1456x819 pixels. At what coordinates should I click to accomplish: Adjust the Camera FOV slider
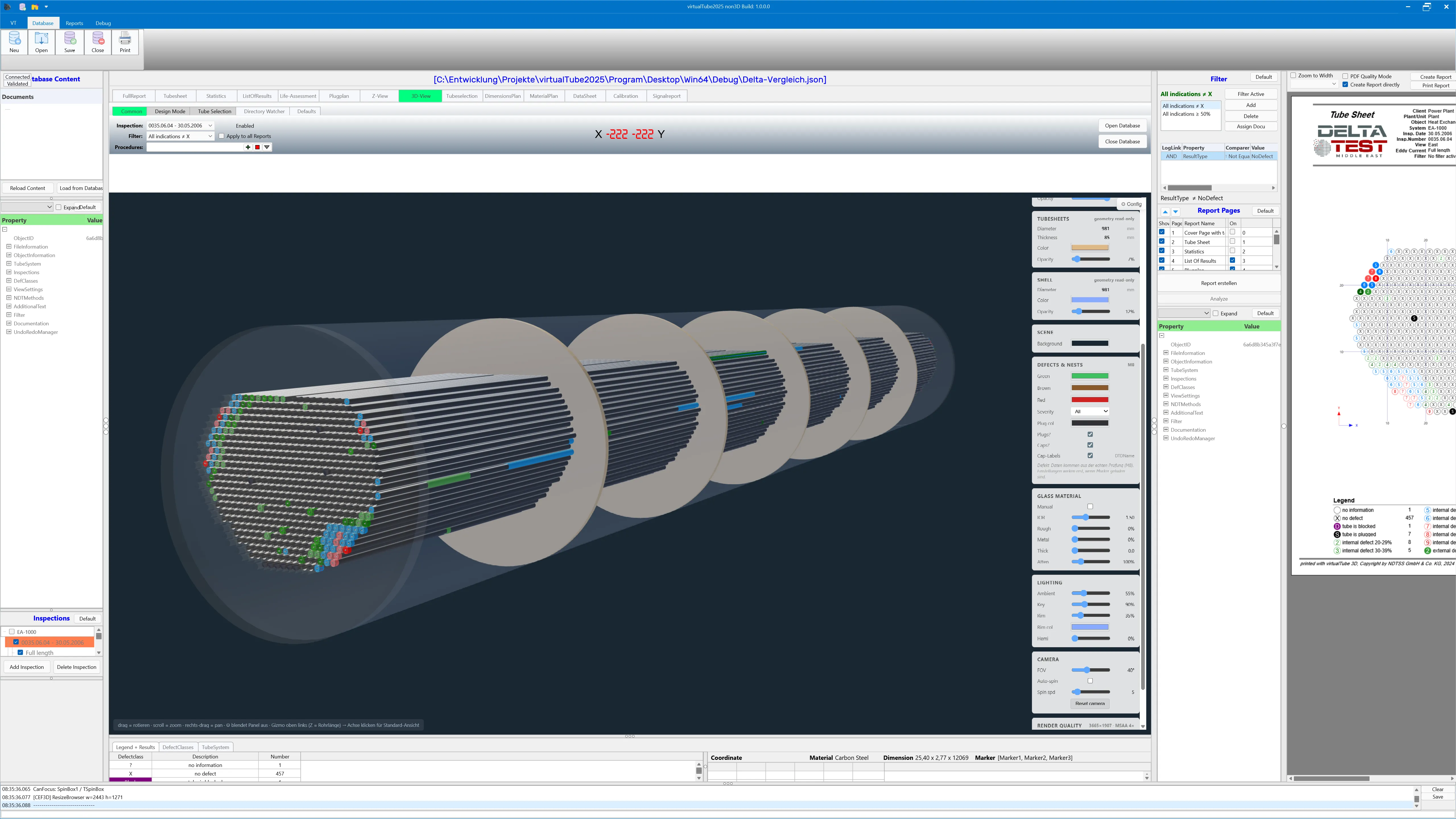1091,670
